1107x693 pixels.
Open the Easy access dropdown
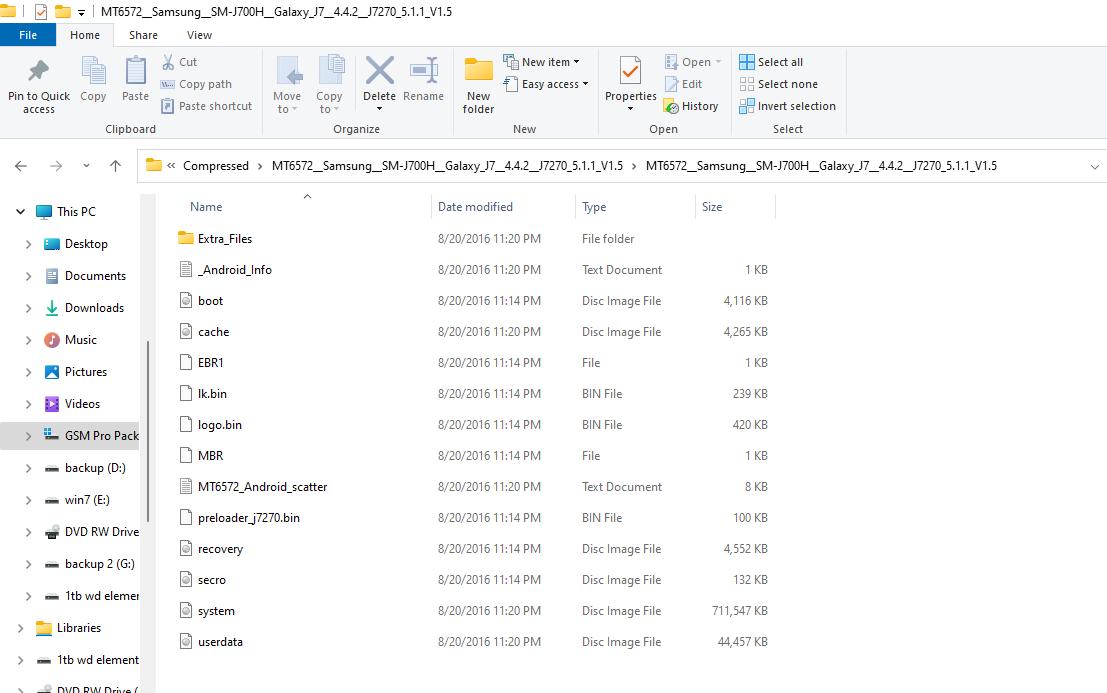tap(545, 84)
